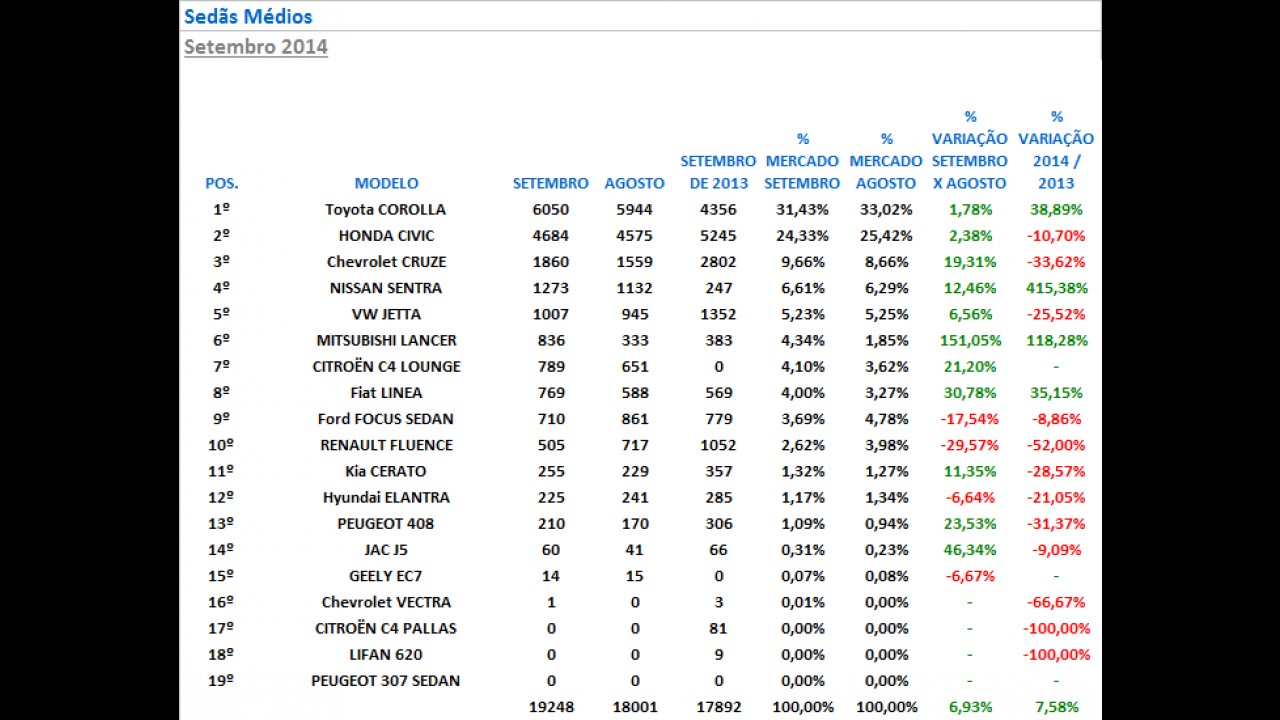Click Lancer's monthly variation 151,05%

(x=970, y=340)
